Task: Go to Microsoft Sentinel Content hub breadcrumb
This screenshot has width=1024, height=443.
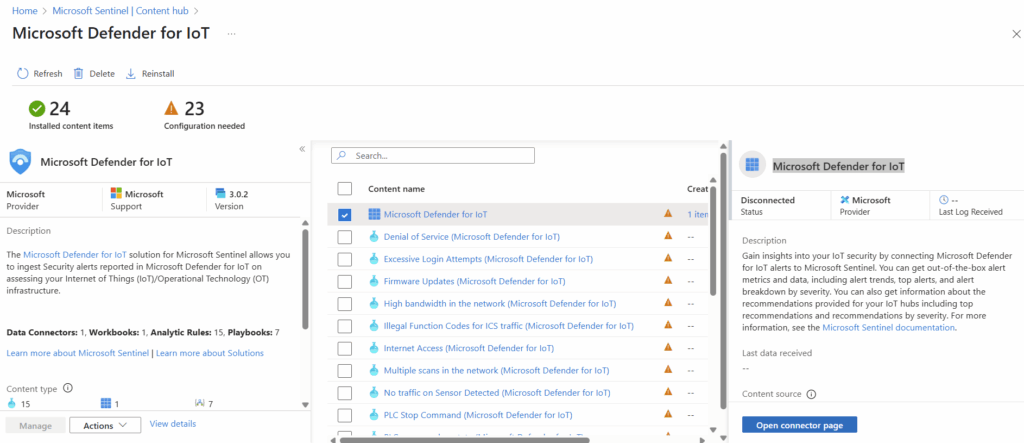Action: click(121, 10)
